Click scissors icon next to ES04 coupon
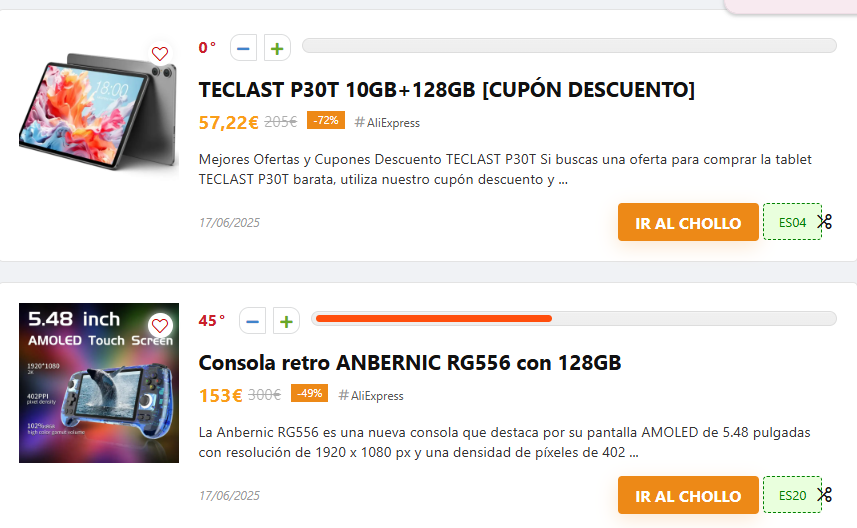 click(825, 222)
